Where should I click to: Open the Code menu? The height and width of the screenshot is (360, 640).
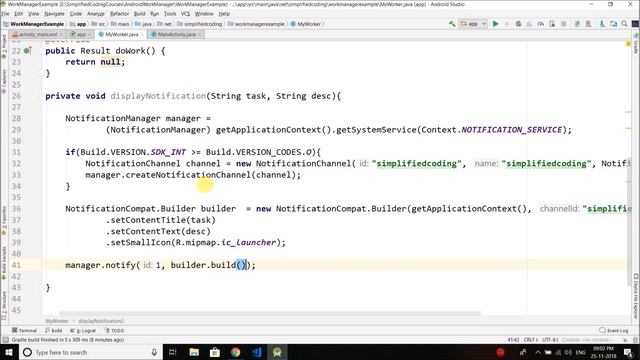click(76, 14)
